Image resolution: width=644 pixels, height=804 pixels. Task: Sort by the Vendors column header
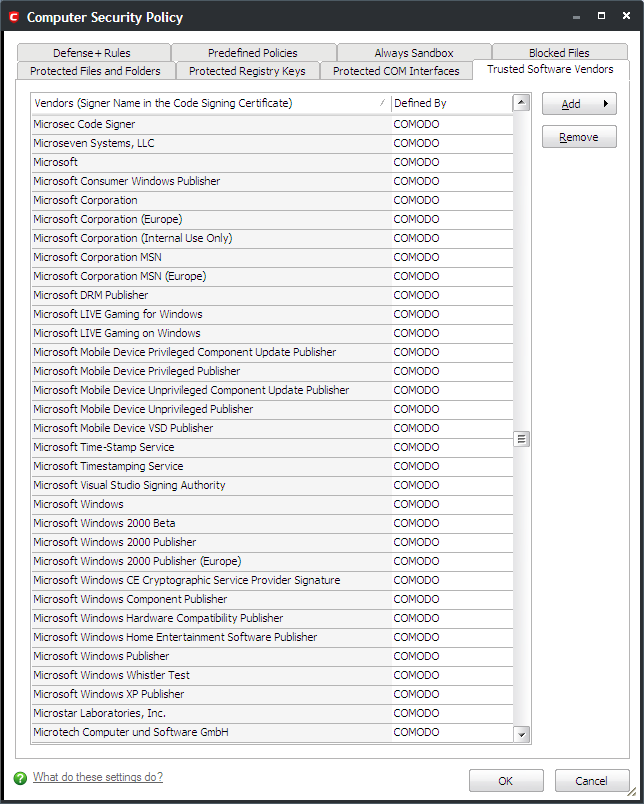tap(211, 103)
